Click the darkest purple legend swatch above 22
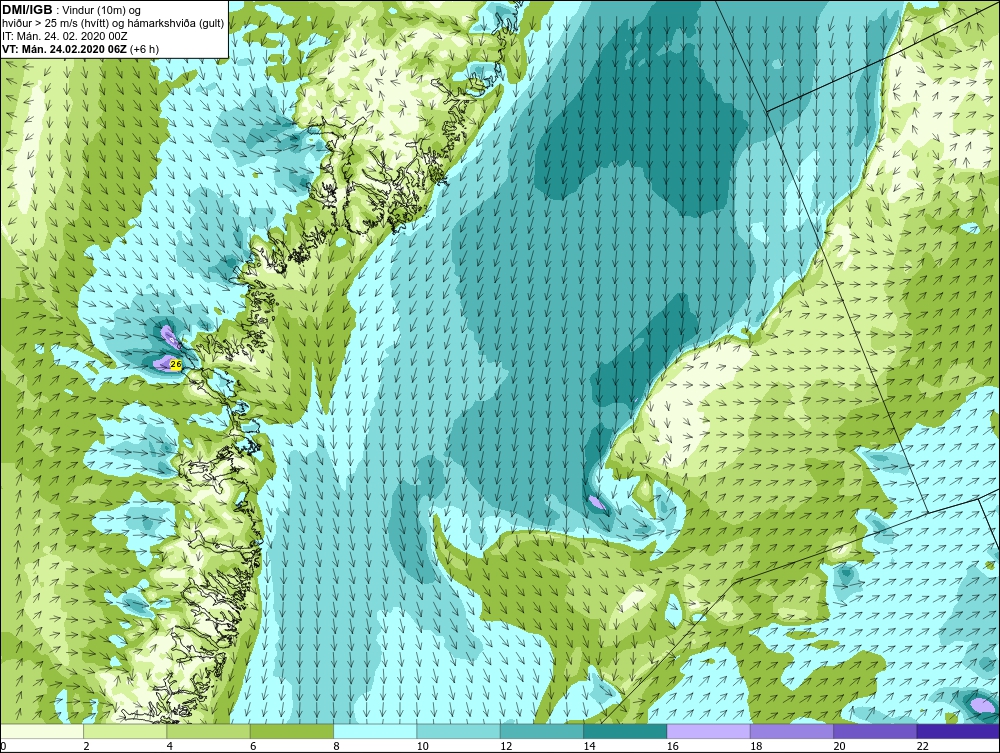 (958, 731)
